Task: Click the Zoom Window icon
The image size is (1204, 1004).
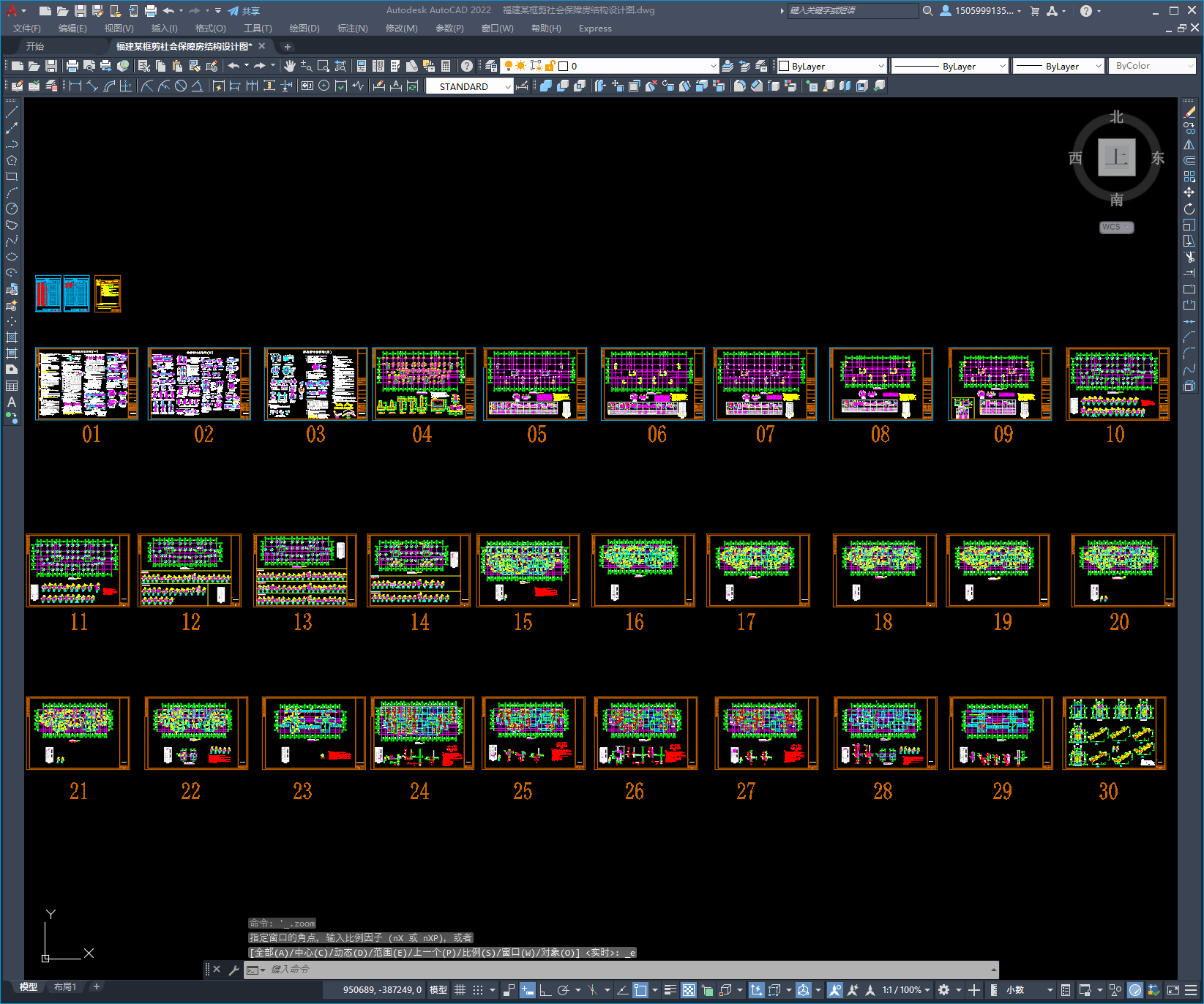Action: click(323, 66)
